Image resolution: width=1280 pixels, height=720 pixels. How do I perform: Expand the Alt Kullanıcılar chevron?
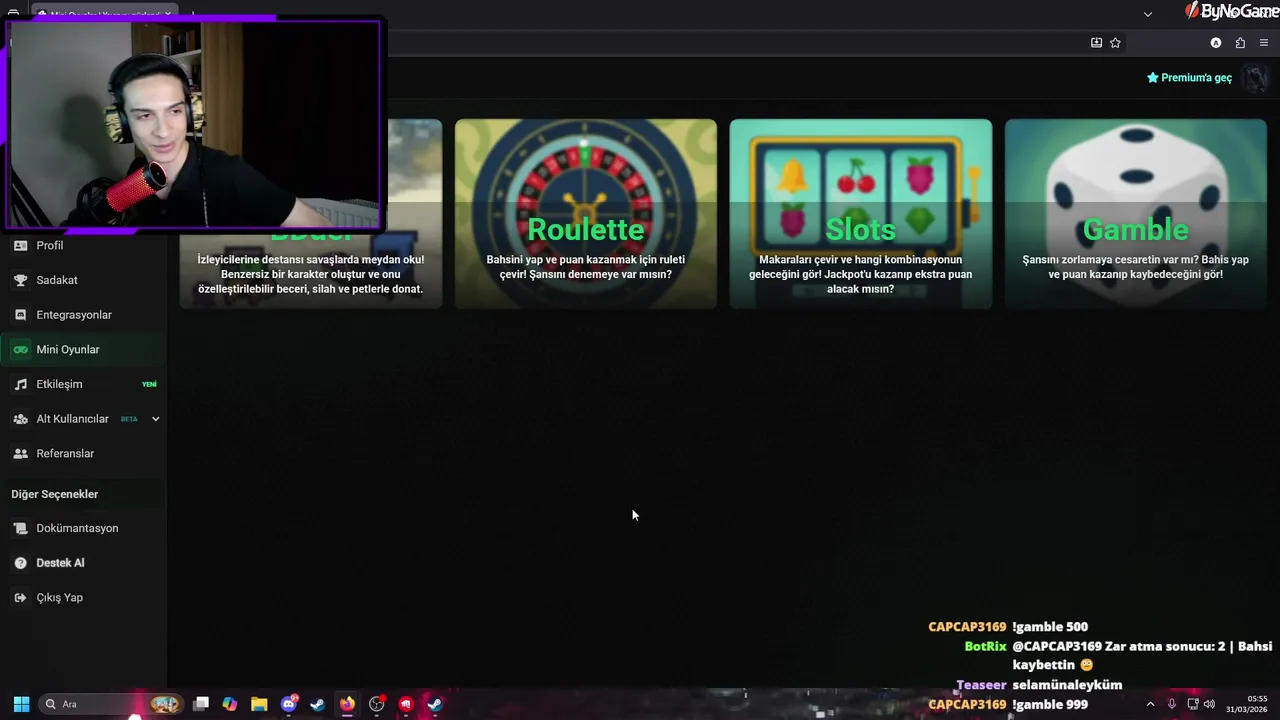tap(155, 419)
